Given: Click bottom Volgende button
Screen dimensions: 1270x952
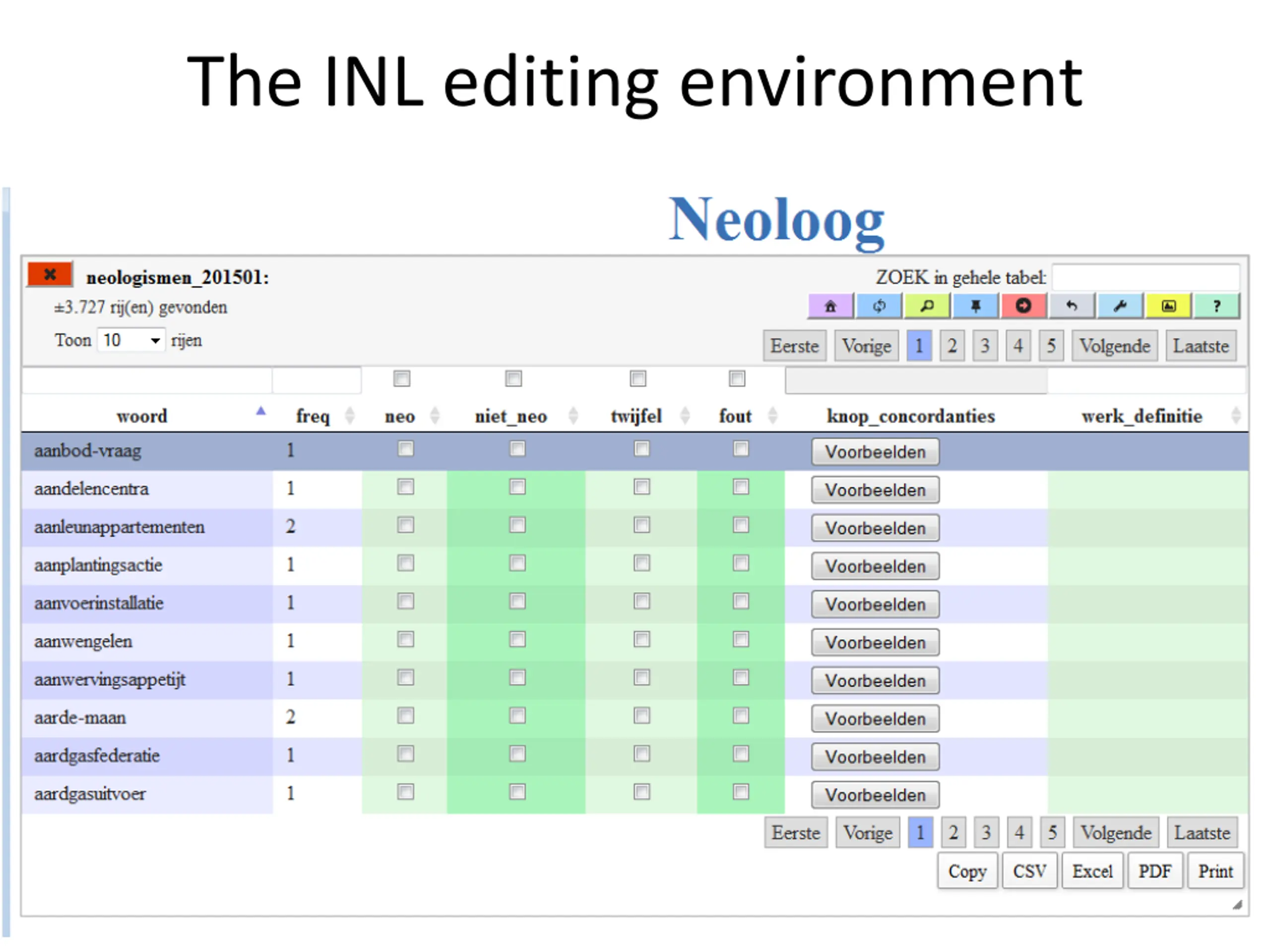Looking at the screenshot, I should pyautogui.click(x=1117, y=833).
